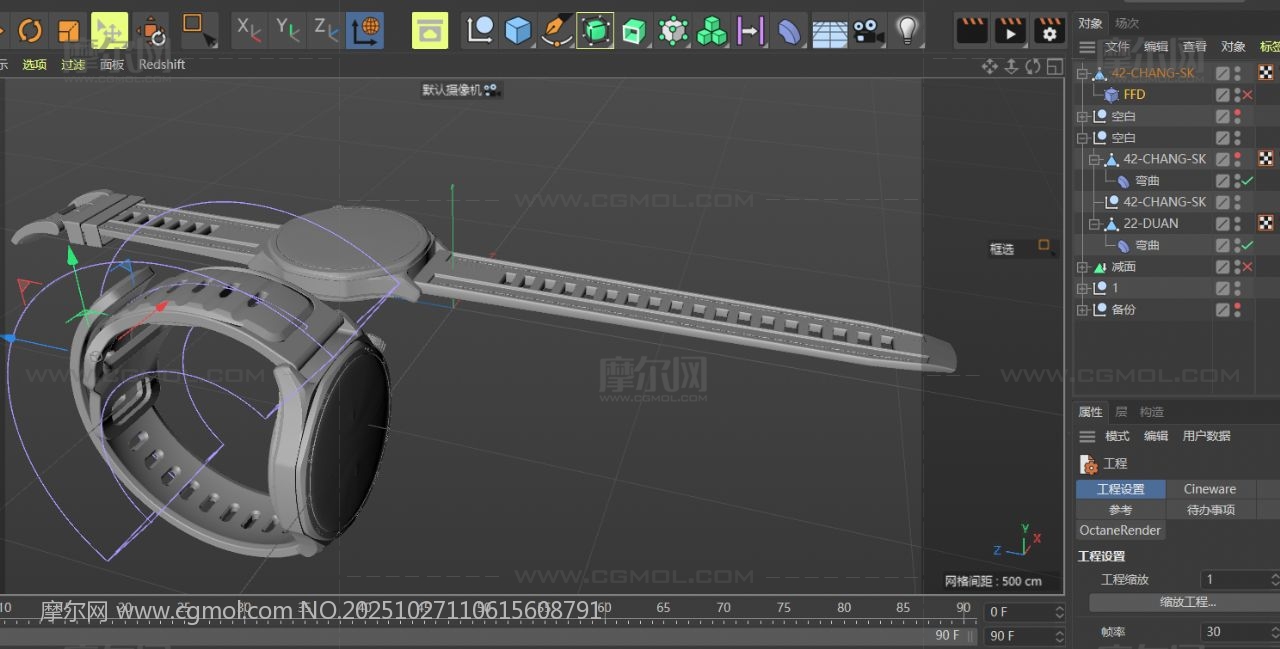This screenshot has width=1280, height=649.
Task: Switch to the Cineware tab
Action: [x=1210, y=489]
